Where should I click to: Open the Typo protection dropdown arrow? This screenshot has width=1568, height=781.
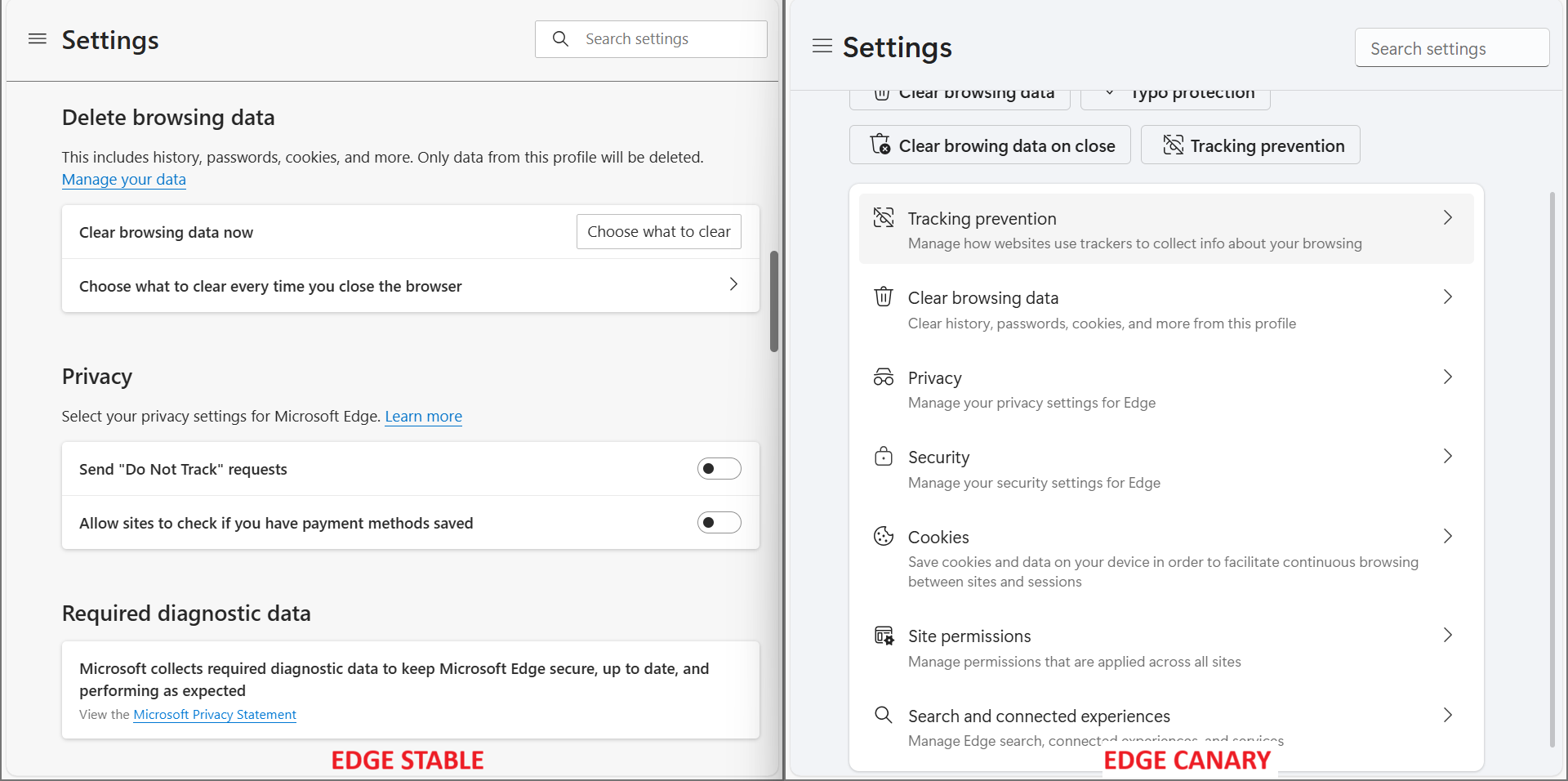(x=1110, y=92)
